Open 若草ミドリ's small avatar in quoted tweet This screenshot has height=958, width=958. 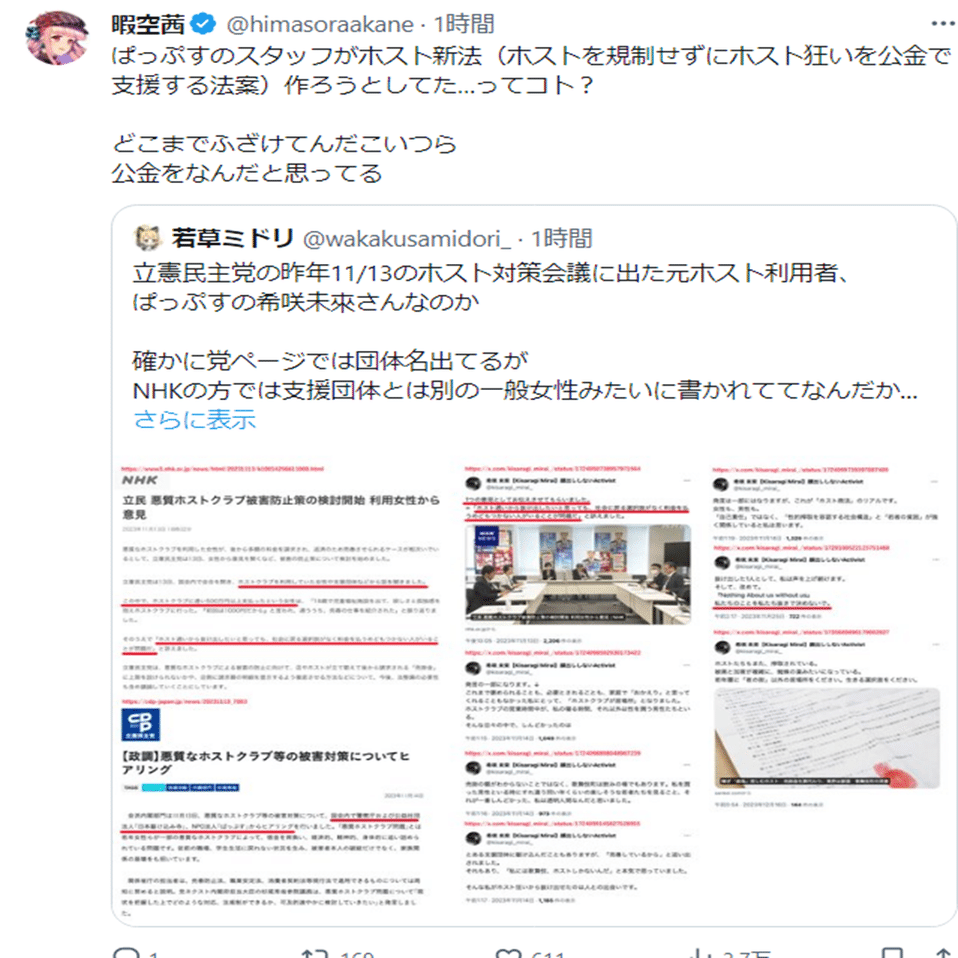(147, 238)
